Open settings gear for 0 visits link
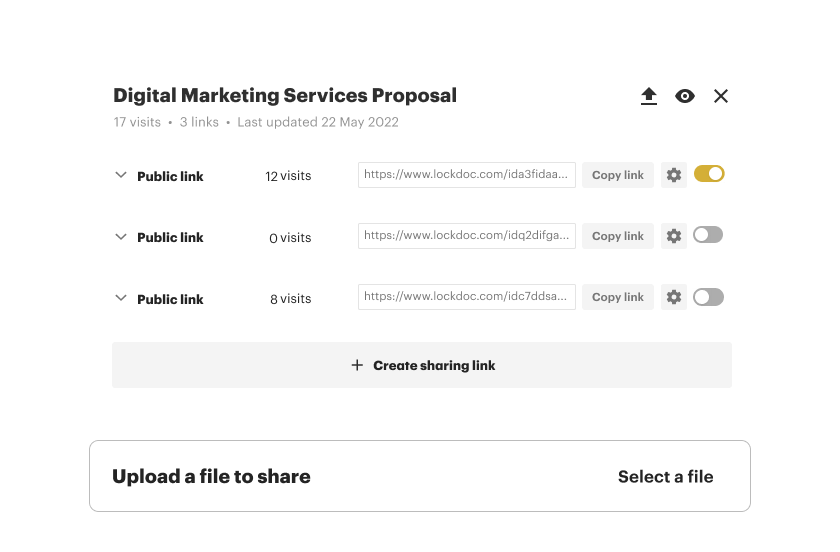This screenshot has height=552, width=840. pos(674,236)
